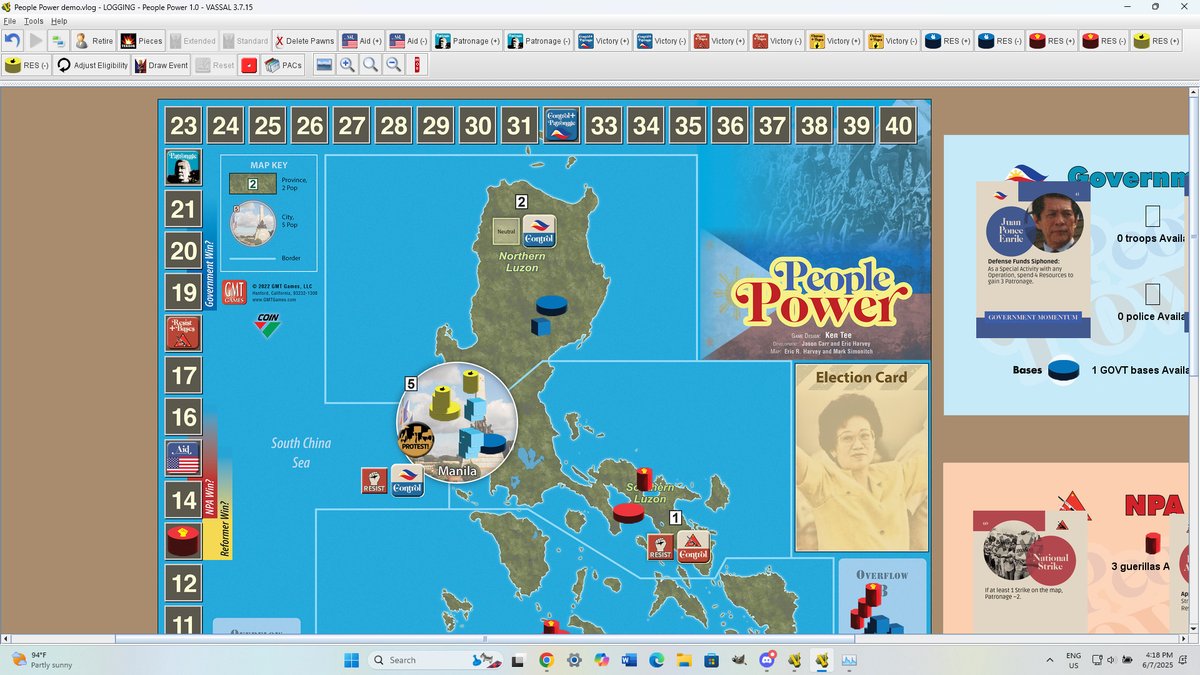The height and width of the screenshot is (675, 1200).
Task: Select the blue Government base in Northern Luzon
Action: [x=551, y=304]
